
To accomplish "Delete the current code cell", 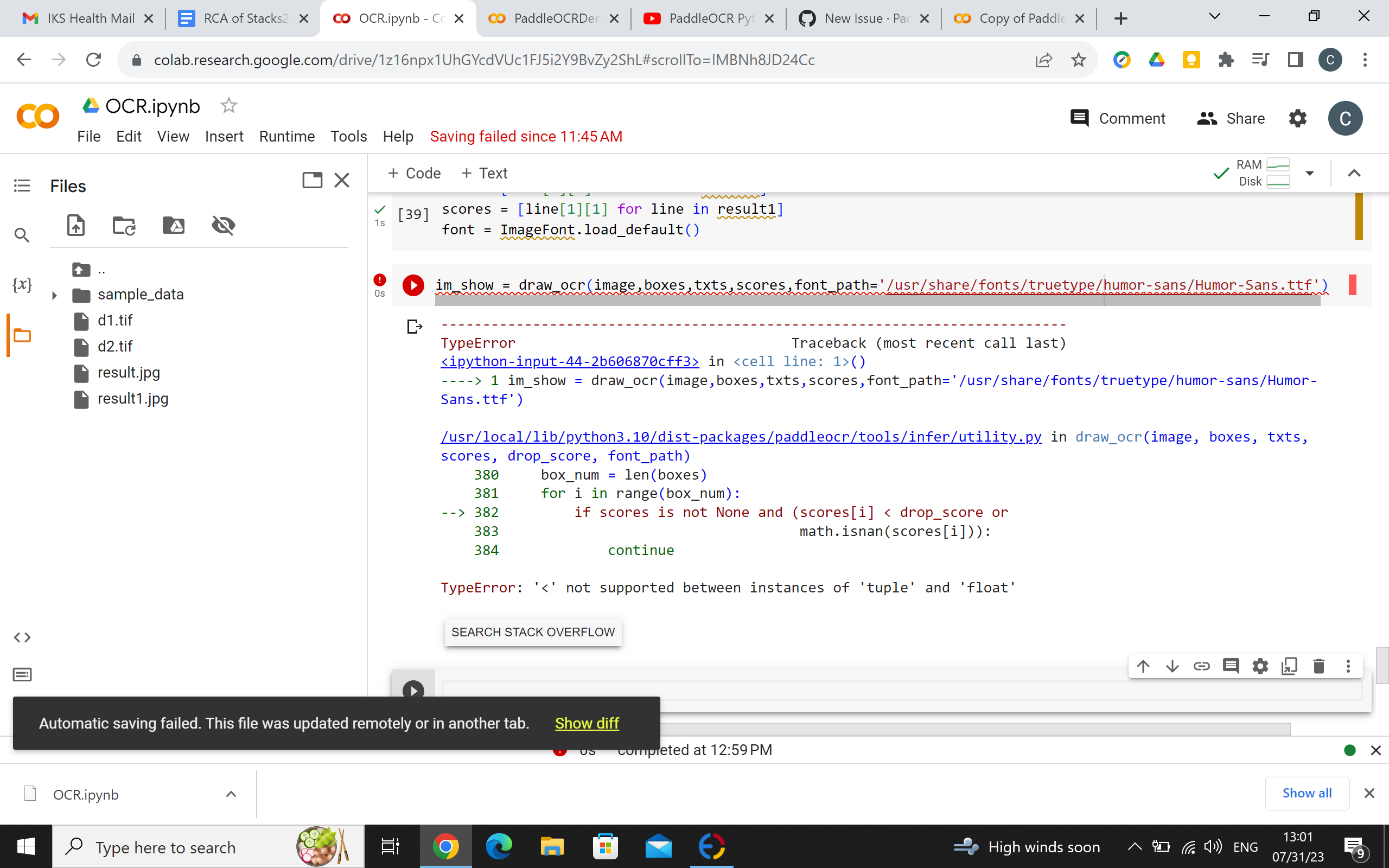I will [x=1318, y=666].
